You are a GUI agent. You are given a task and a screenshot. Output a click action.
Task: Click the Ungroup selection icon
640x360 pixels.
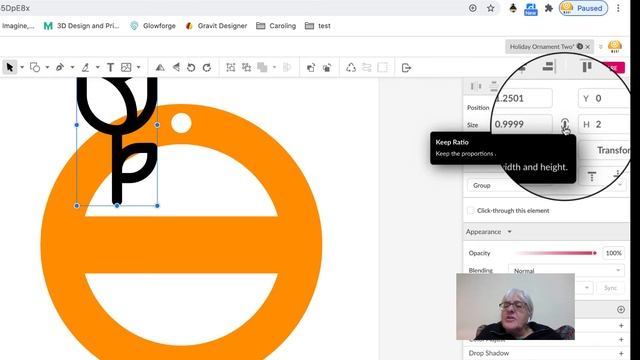point(247,67)
